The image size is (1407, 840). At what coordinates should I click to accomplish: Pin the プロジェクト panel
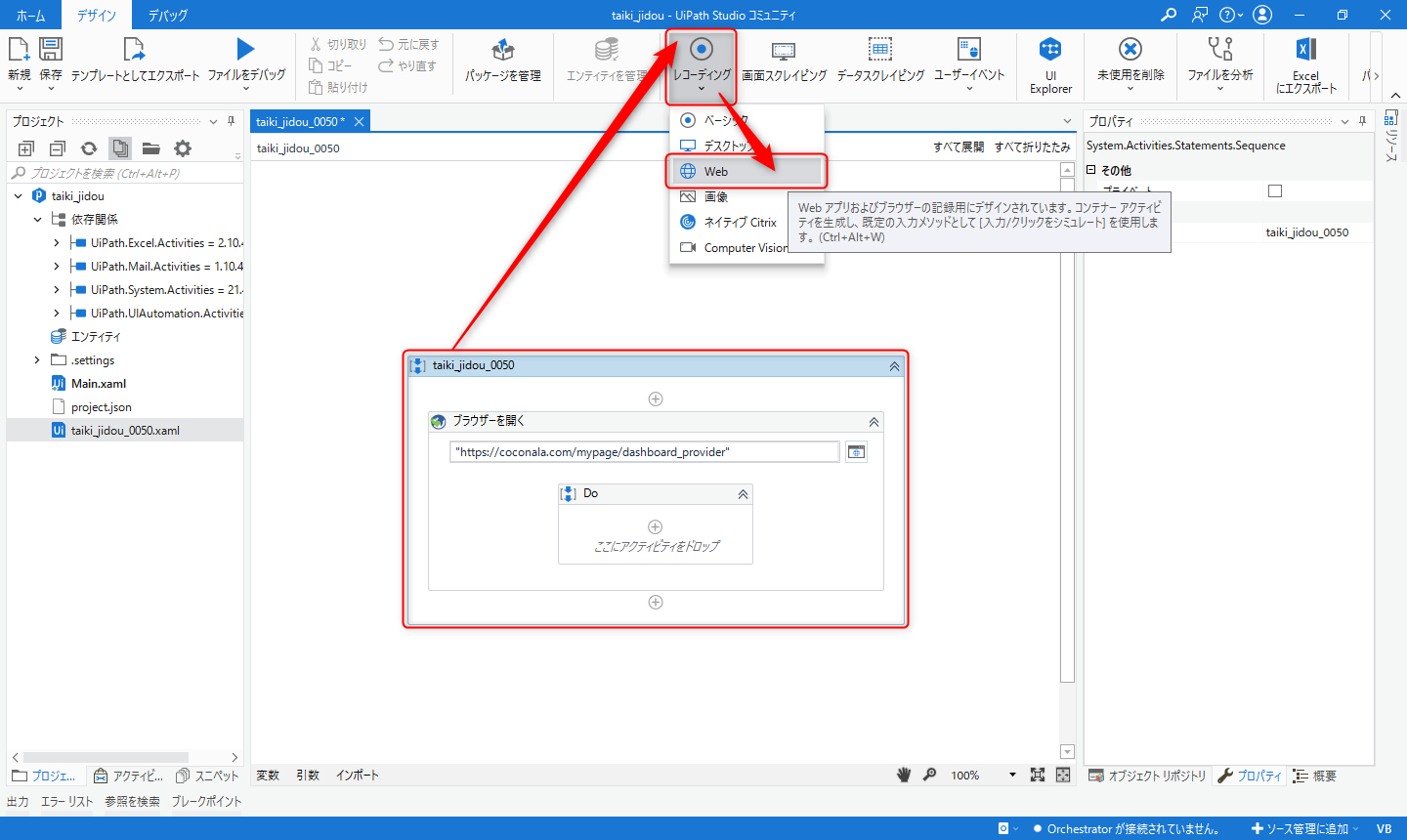click(x=231, y=121)
